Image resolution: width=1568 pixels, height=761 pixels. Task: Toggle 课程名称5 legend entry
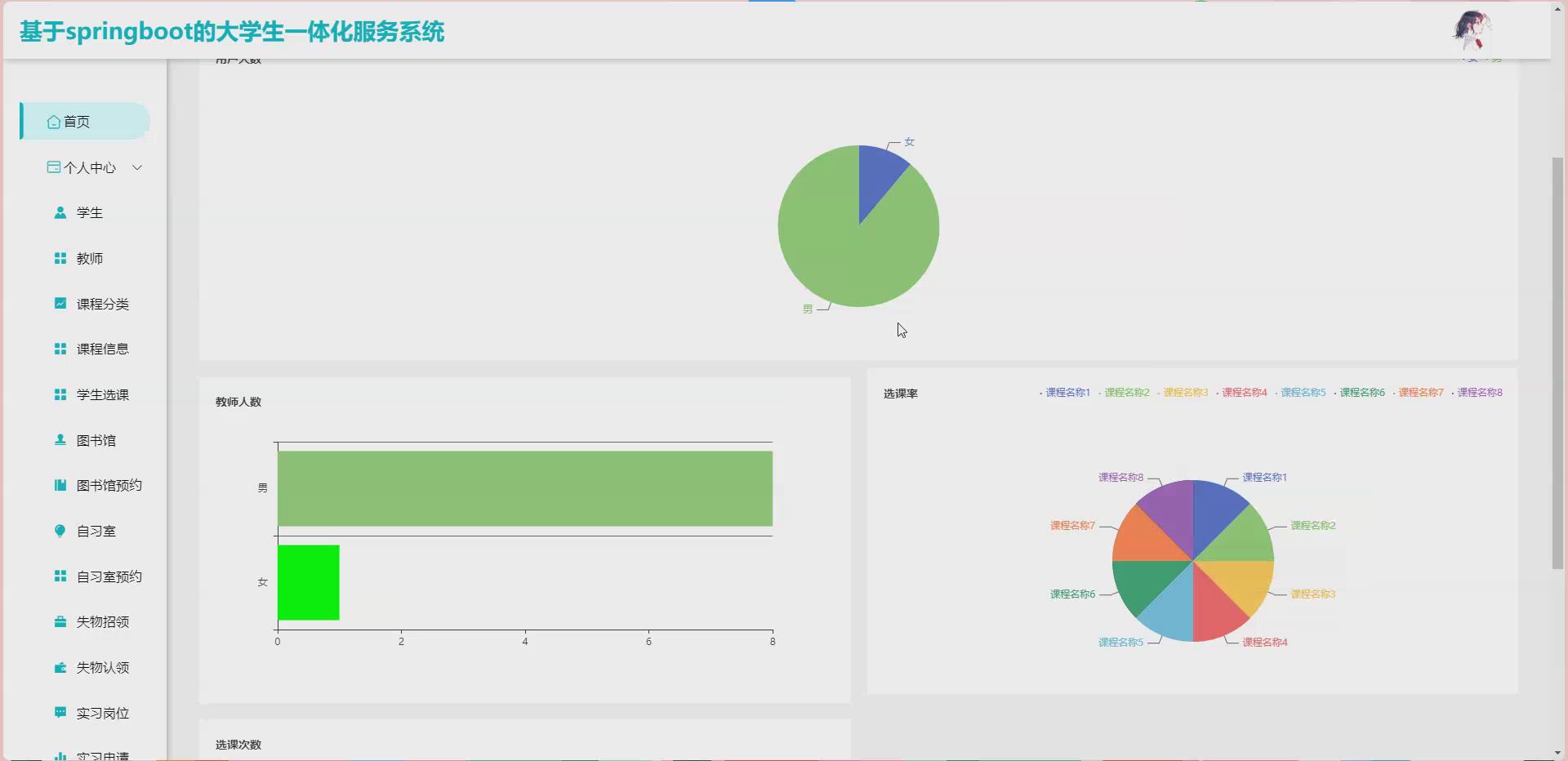click(x=1300, y=393)
